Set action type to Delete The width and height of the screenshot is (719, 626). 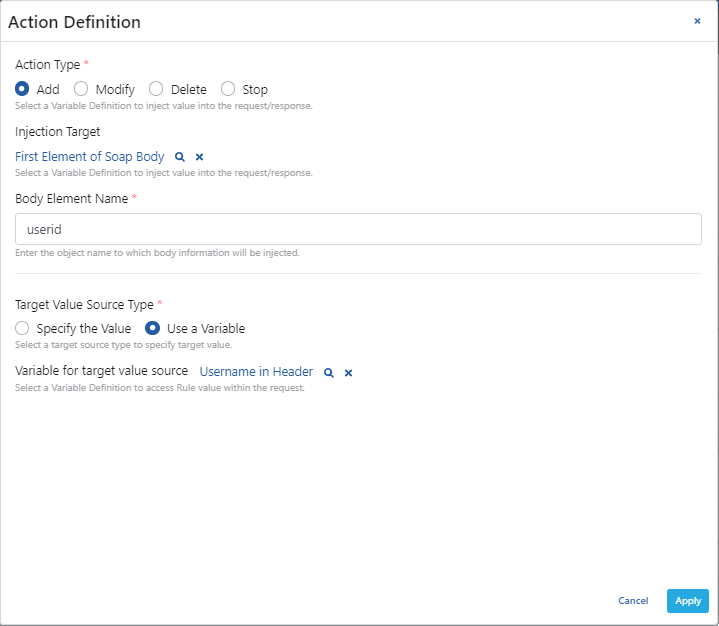coord(156,89)
